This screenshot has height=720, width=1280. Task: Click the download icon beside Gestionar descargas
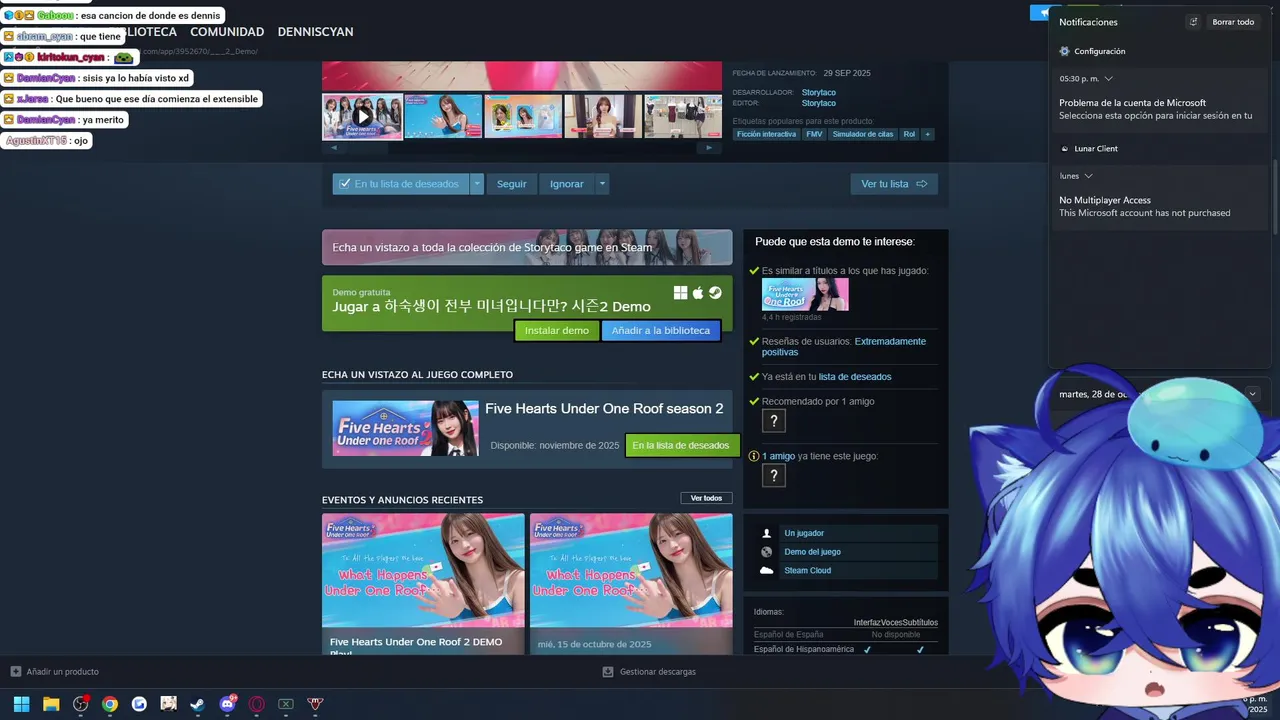pyautogui.click(x=608, y=672)
